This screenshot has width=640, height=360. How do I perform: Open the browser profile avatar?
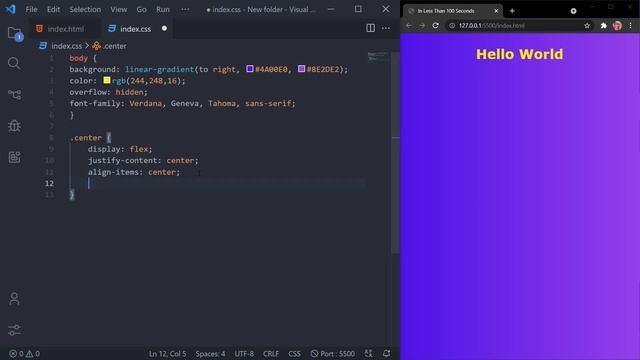tap(617, 25)
